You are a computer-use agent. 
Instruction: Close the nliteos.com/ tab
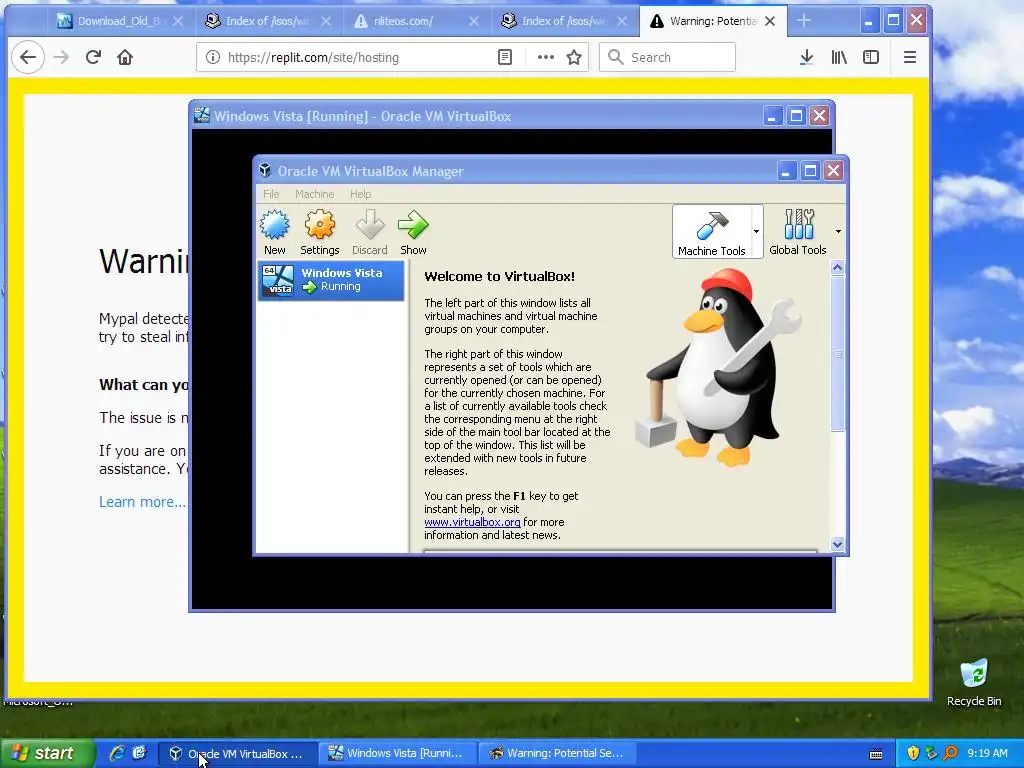(x=474, y=22)
